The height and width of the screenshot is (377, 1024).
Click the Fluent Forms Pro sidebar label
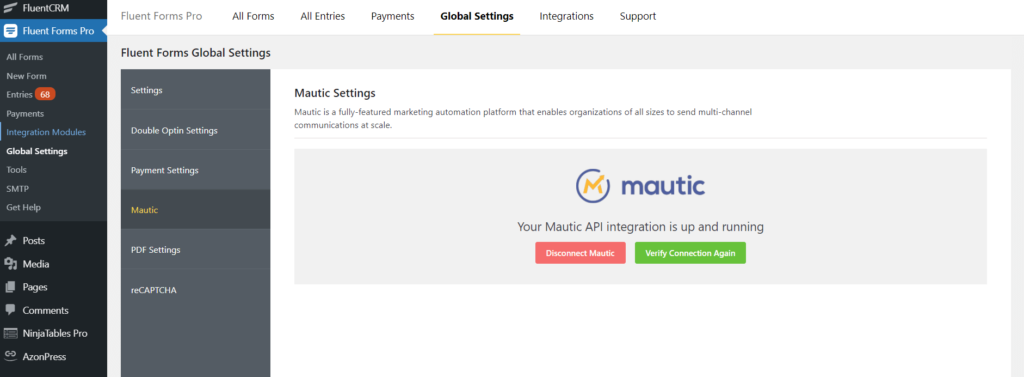[58, 31]
